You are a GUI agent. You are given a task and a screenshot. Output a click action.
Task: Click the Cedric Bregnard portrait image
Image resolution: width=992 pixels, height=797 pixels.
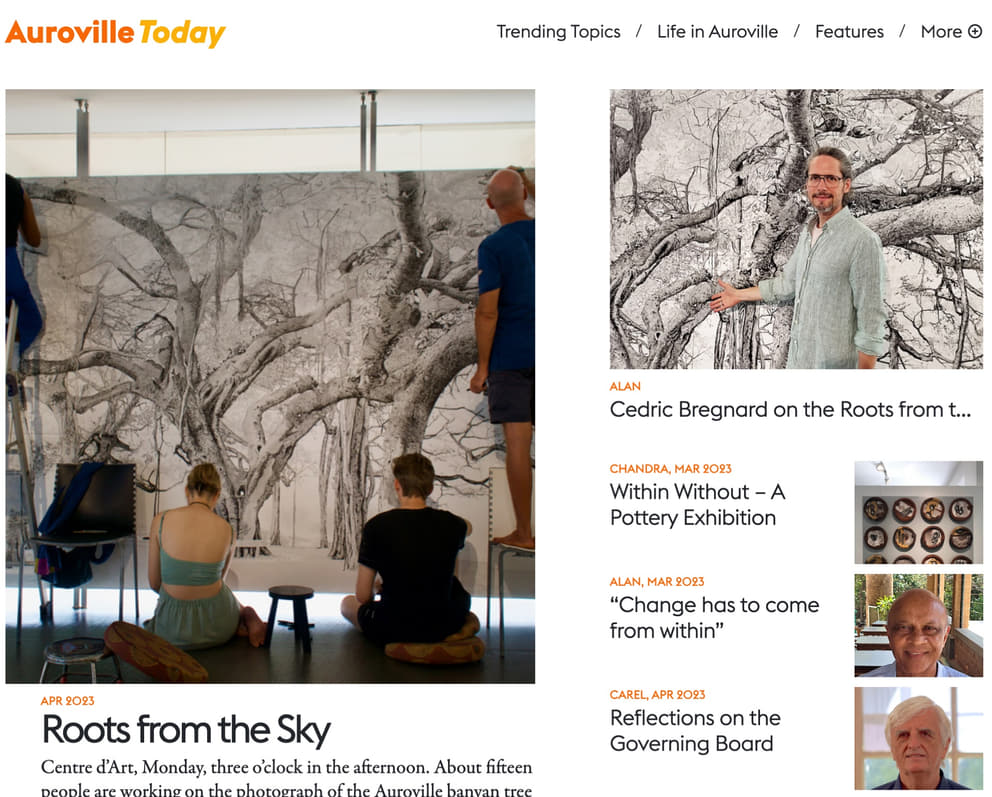[x=797, y=229]
